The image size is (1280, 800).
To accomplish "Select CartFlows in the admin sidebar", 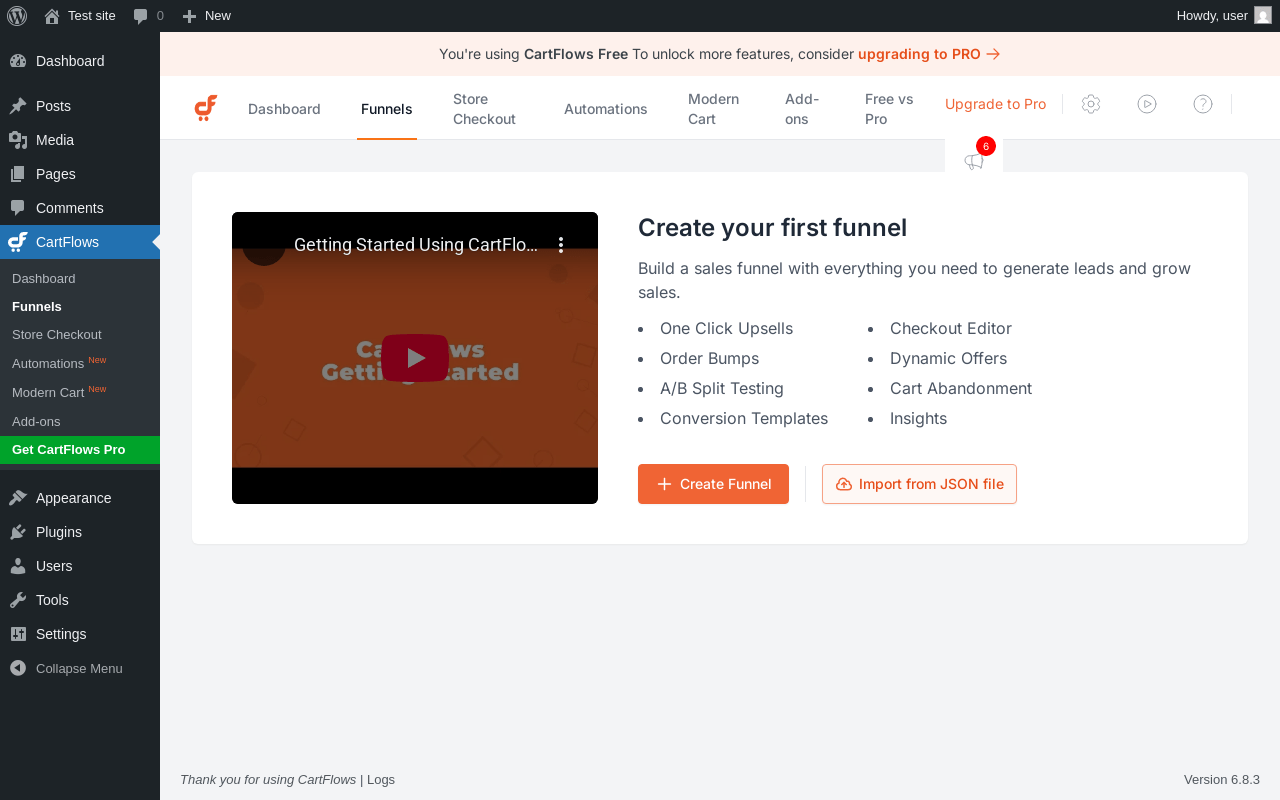I will (x=80, y=242).
